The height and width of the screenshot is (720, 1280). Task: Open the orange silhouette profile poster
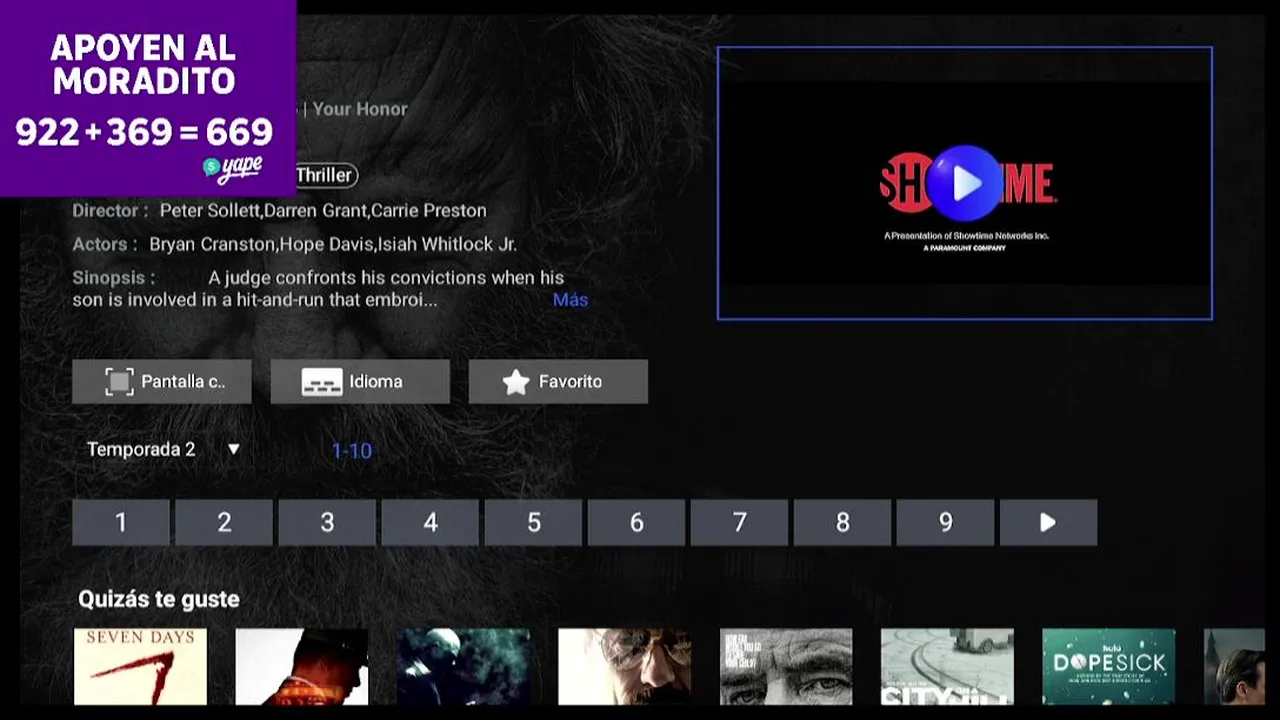click(x=301, y=666)
